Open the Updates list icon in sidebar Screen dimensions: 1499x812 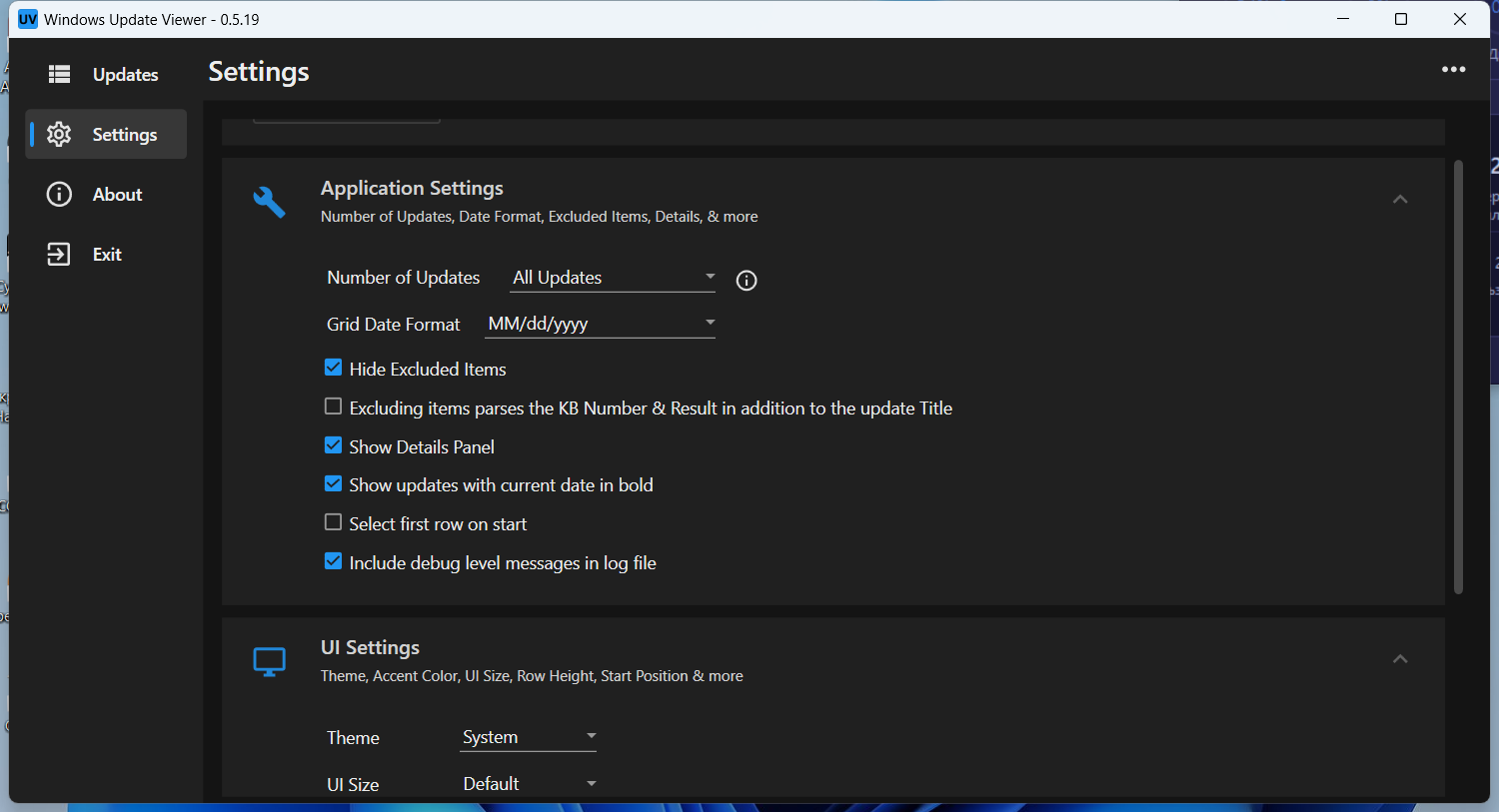click(x=59, y=74)
